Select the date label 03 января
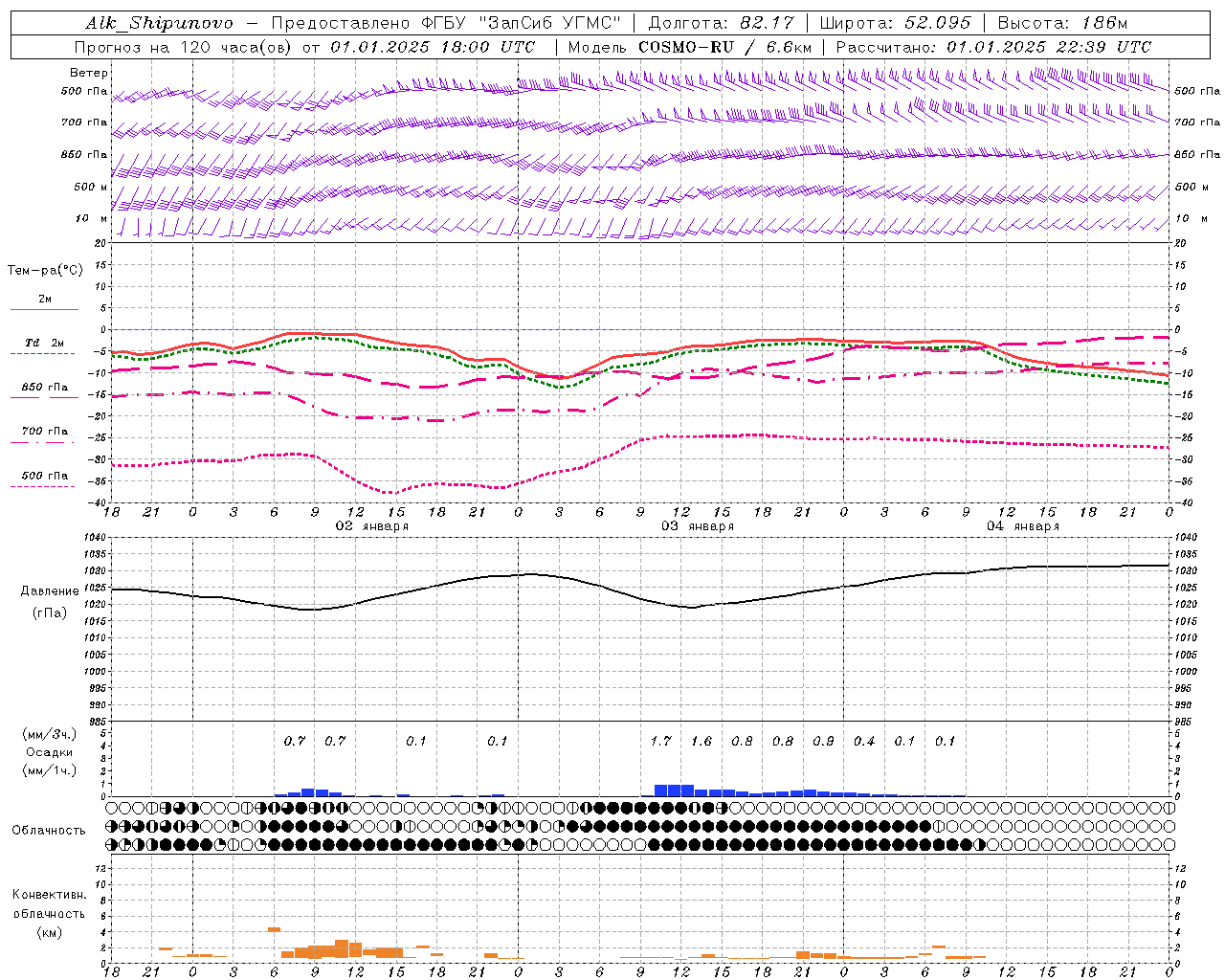 698,526
